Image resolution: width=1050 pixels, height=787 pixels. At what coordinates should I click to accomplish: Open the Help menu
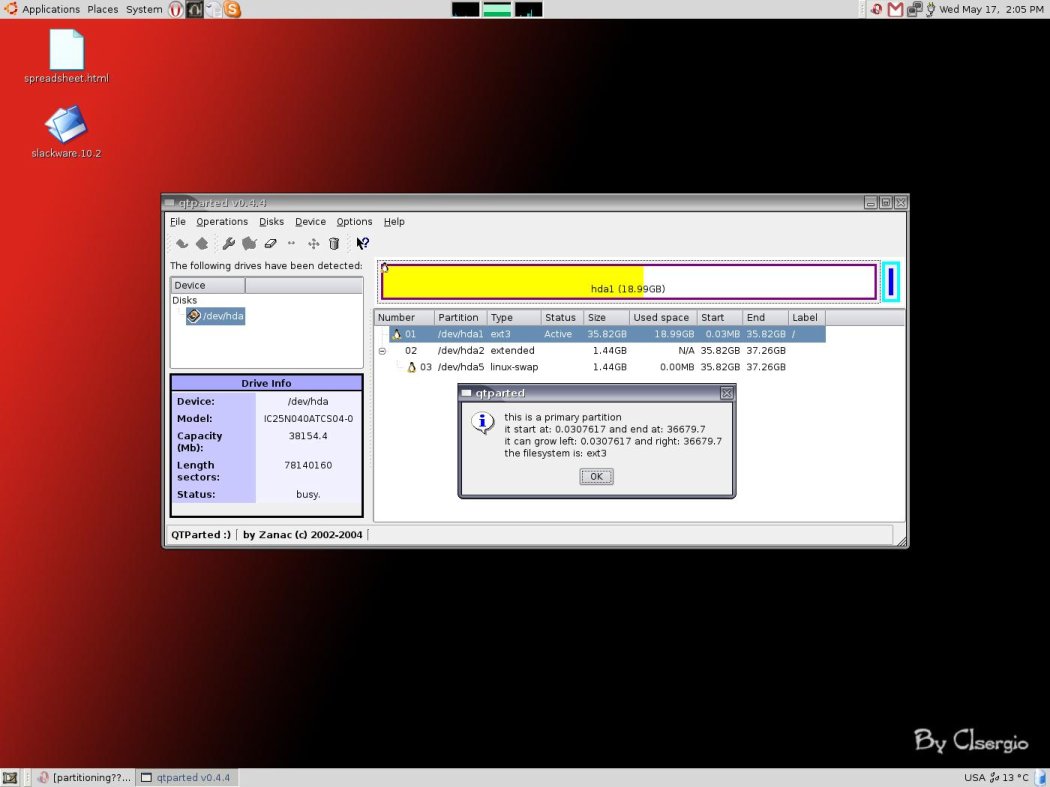coord(394,222)
